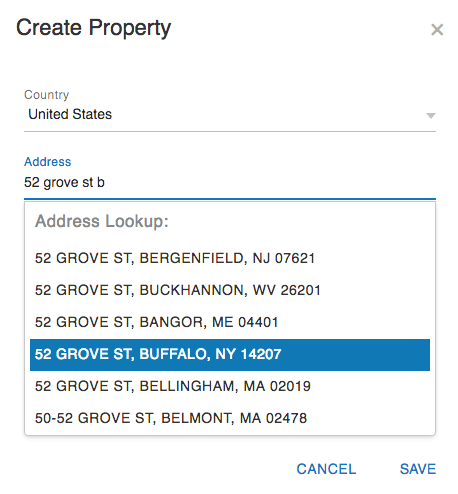Screen dimensions: 458x494
Task: Click the CANCEL button
Action: click(x=326, y=469)
